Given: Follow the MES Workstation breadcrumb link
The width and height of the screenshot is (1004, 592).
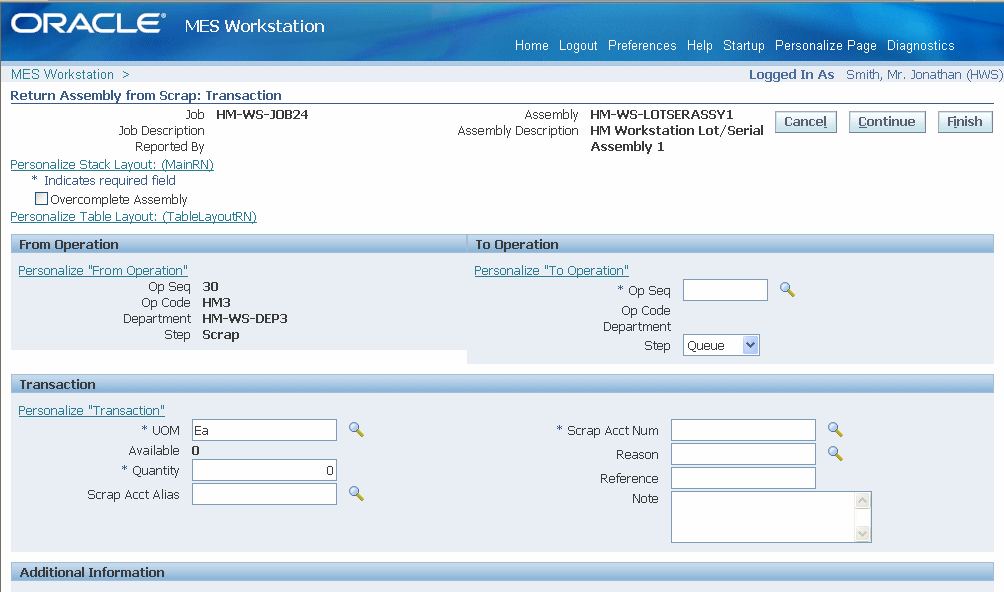Looking at the screenshot, I should pos(62,74).
